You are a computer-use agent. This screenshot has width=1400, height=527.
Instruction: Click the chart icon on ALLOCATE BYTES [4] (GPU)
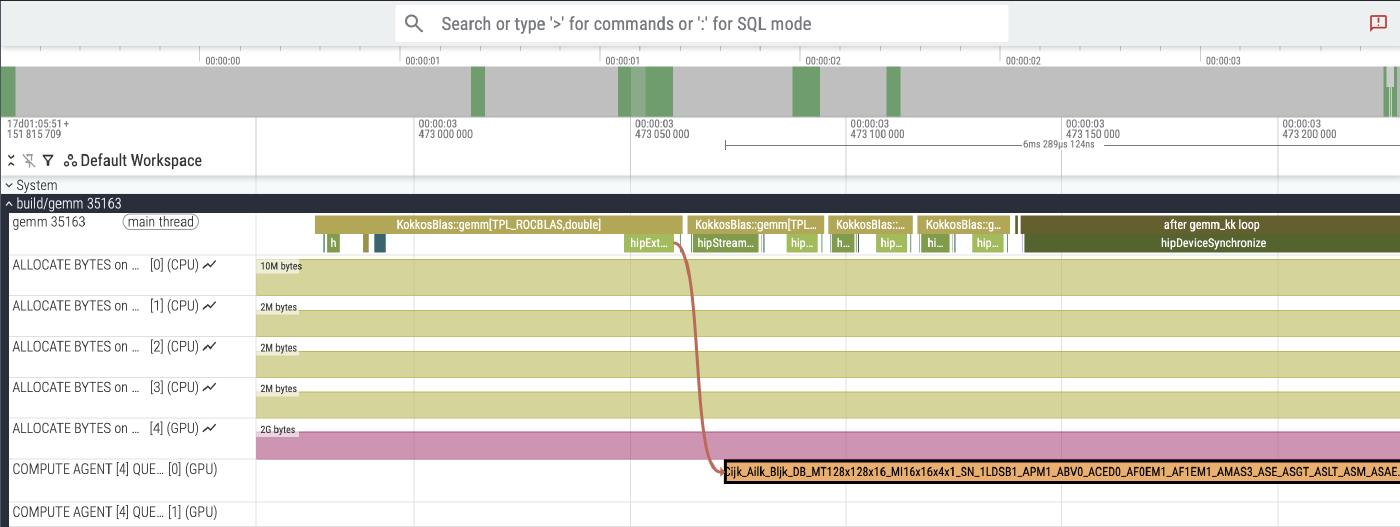coord(209,428)
